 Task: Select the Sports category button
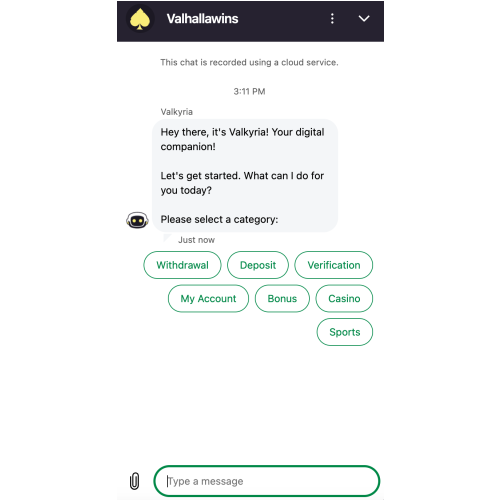coord(344,332)
